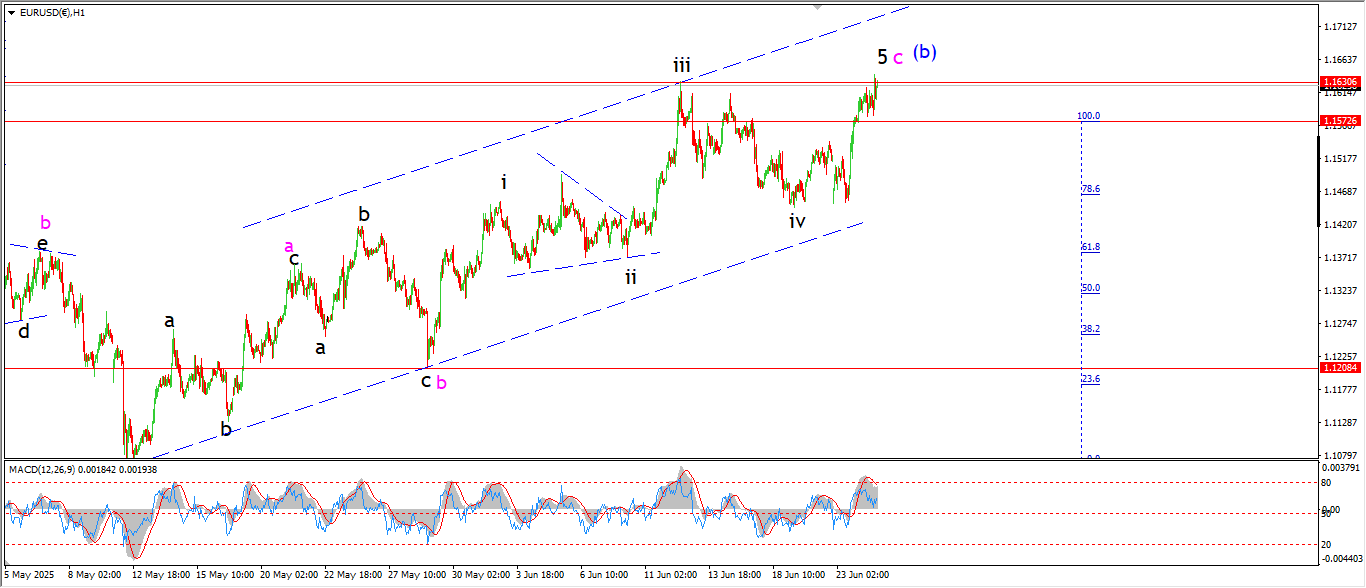
Task: Click the 1.14687 price axis value
Action: [1340, 192]
